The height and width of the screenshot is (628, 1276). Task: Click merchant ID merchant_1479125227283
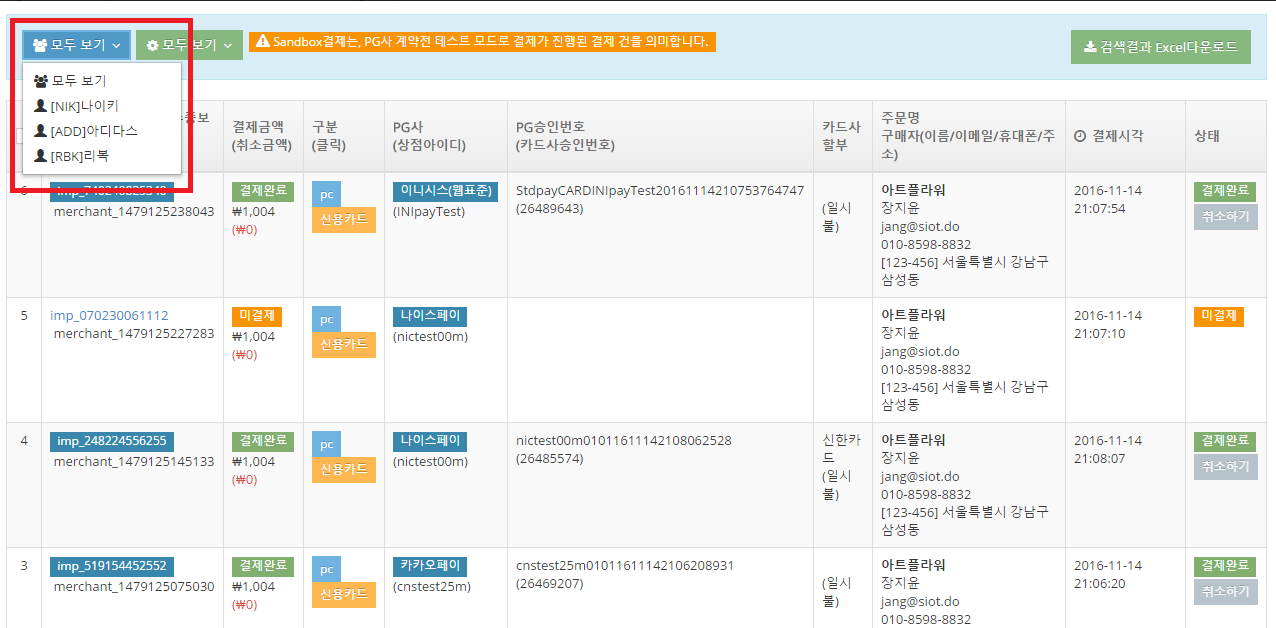click(134, 334)
